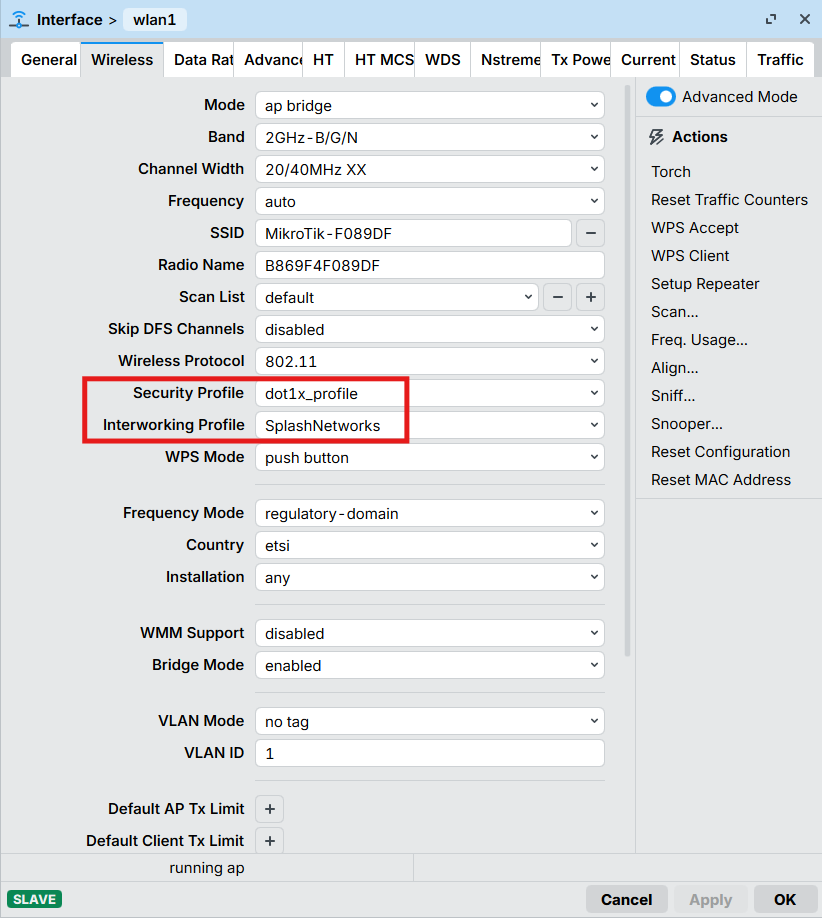Open the Security Profile dropdown
822x918 pixels.
point(429,393)
